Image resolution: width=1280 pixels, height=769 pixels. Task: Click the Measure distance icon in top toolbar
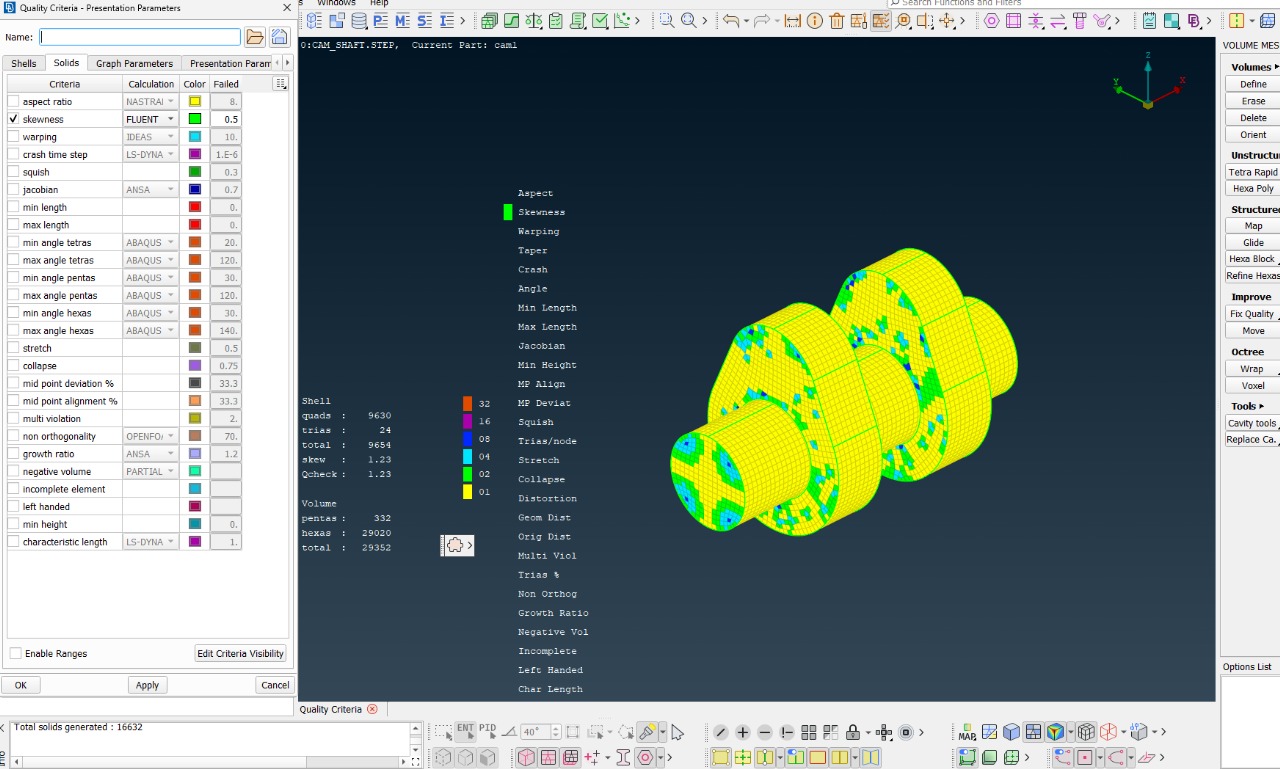coord(793,20)
